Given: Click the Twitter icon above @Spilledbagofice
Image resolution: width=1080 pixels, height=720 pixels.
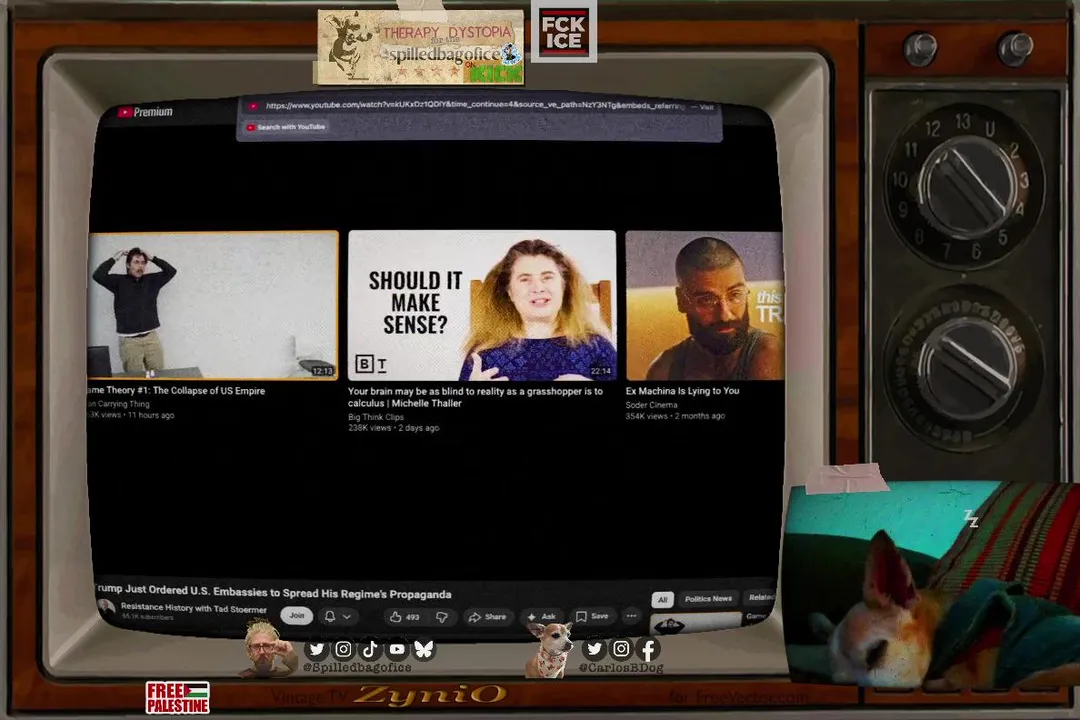Looking at the screenshot, I should 316,649.
